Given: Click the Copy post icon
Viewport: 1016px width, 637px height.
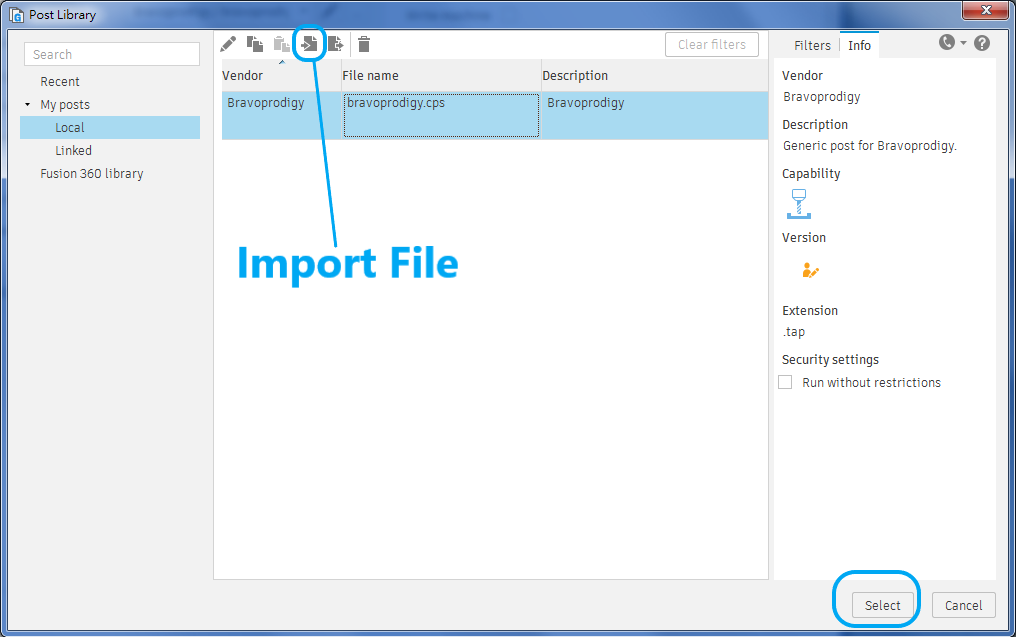Looking at the screenshot, I should (x=256, y=44).
